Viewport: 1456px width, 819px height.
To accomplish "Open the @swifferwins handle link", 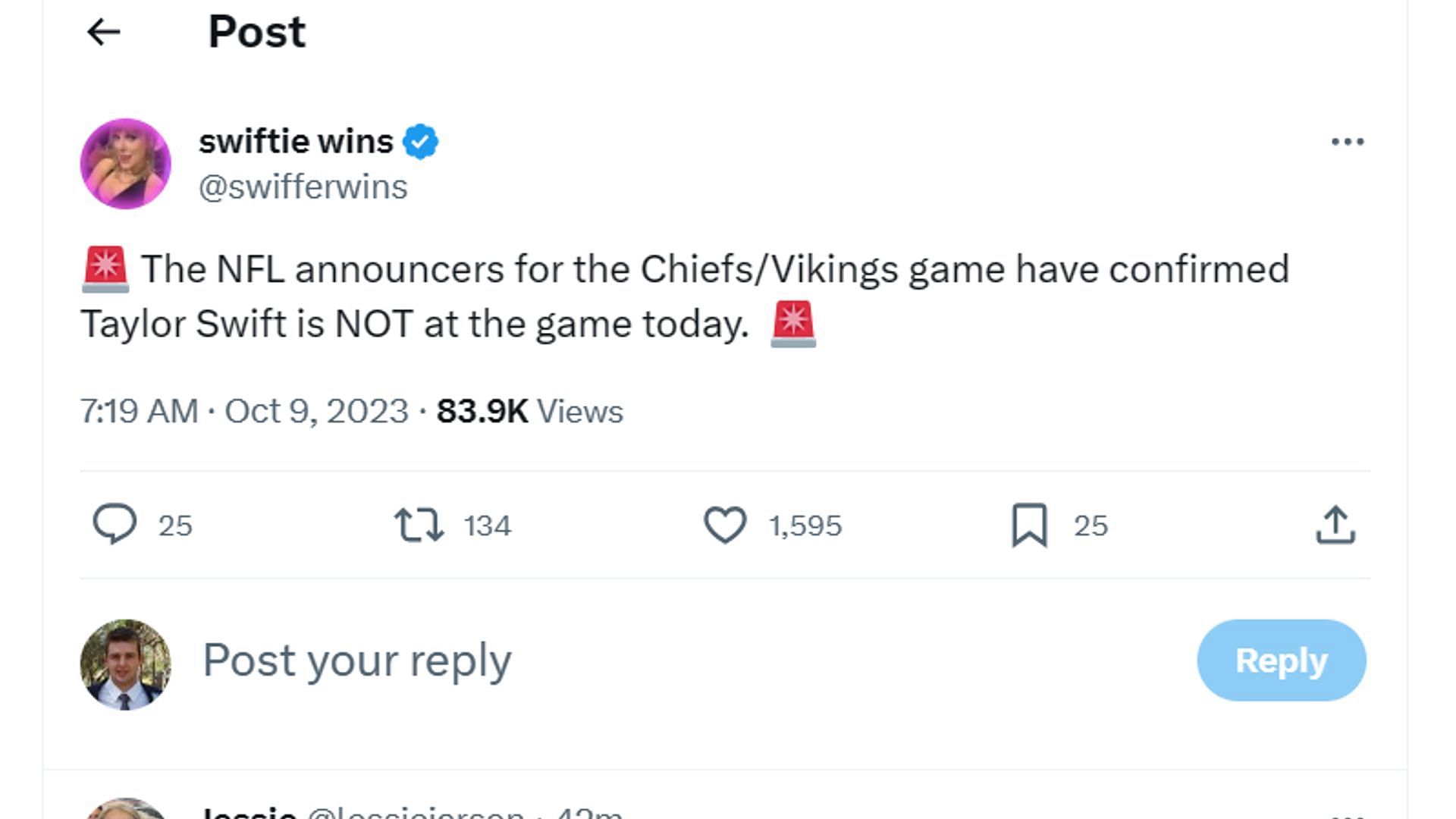I will [x=303, y=187].
